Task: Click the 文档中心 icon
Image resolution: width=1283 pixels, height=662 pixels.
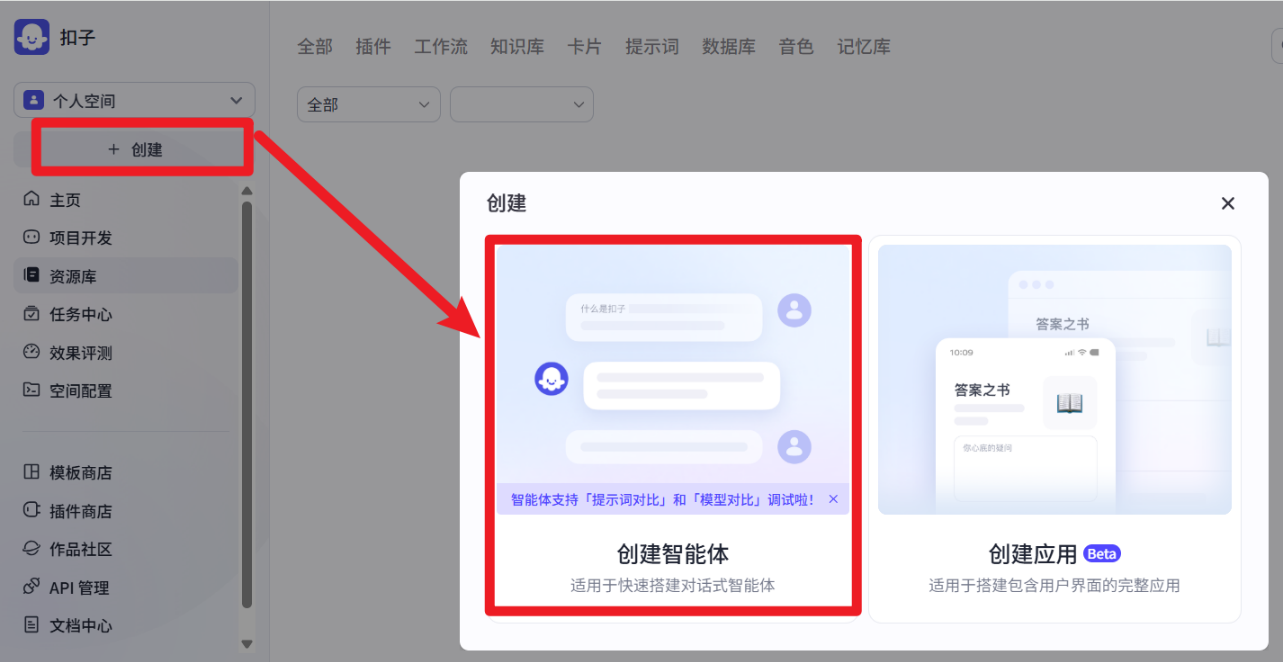Action: 32,625
